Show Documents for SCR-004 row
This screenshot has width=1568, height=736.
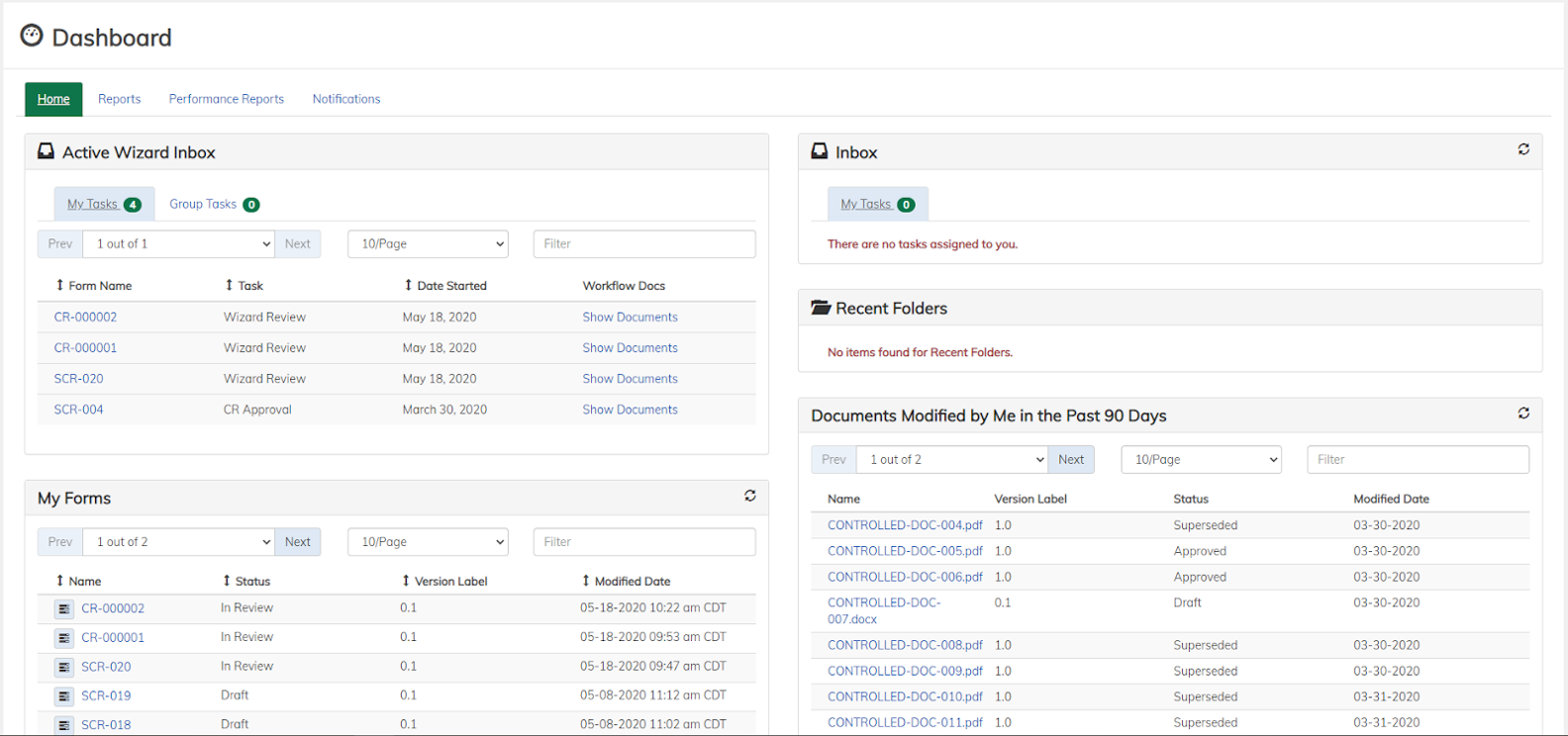(x=630, y=410)
